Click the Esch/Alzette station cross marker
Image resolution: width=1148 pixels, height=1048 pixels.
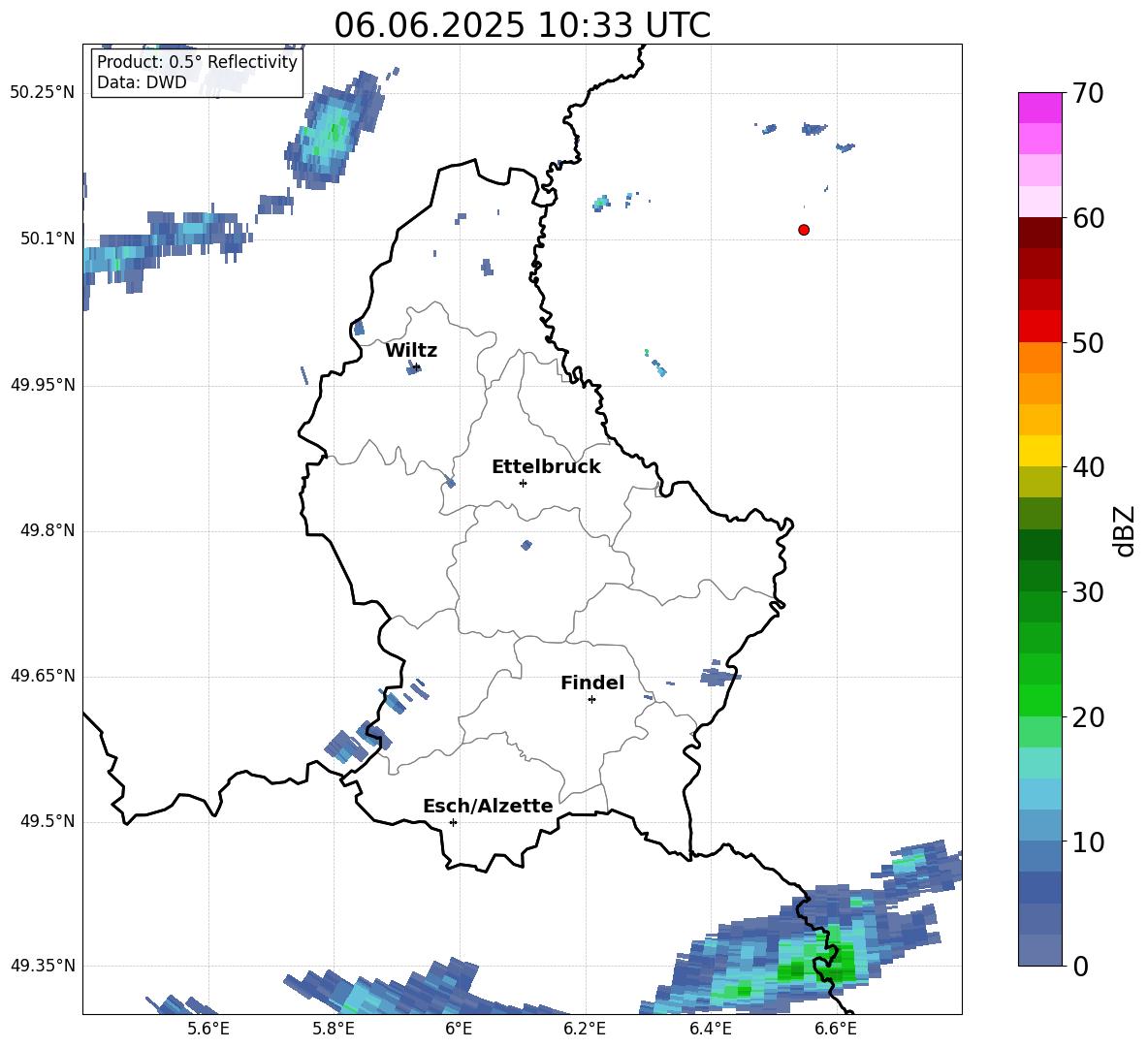coord(453,822)
